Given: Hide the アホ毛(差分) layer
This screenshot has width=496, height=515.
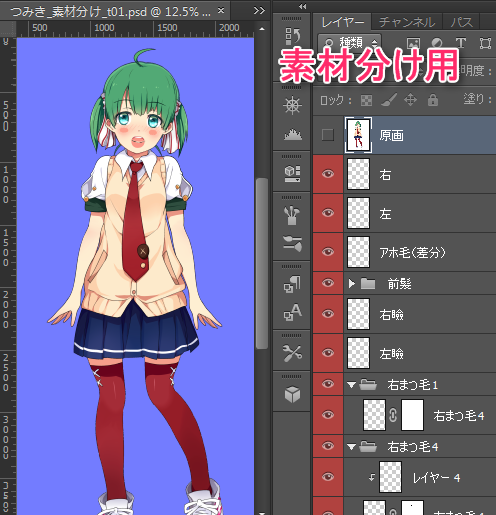Looking at the screenshot, I should click(328, 252).
